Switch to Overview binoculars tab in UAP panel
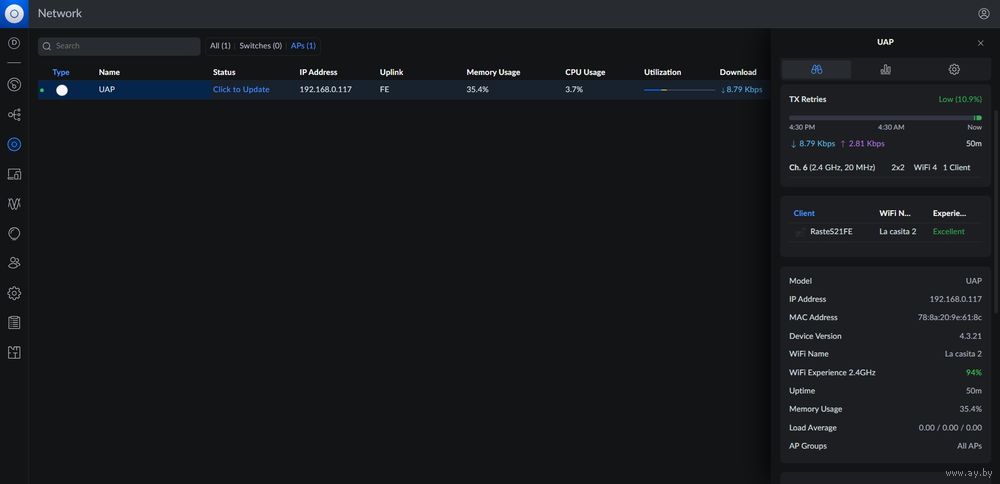The height and width of the screenshot is (484, 1000). click(x=816, y=69)
